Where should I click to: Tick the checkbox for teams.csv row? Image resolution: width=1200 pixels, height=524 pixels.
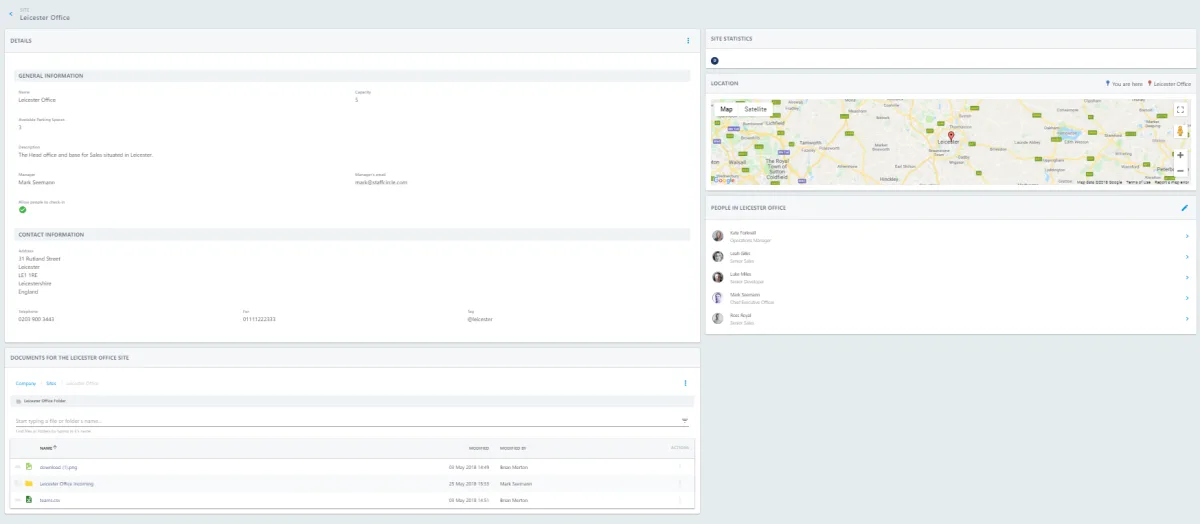pyautogui.click(x=17, y=499)
